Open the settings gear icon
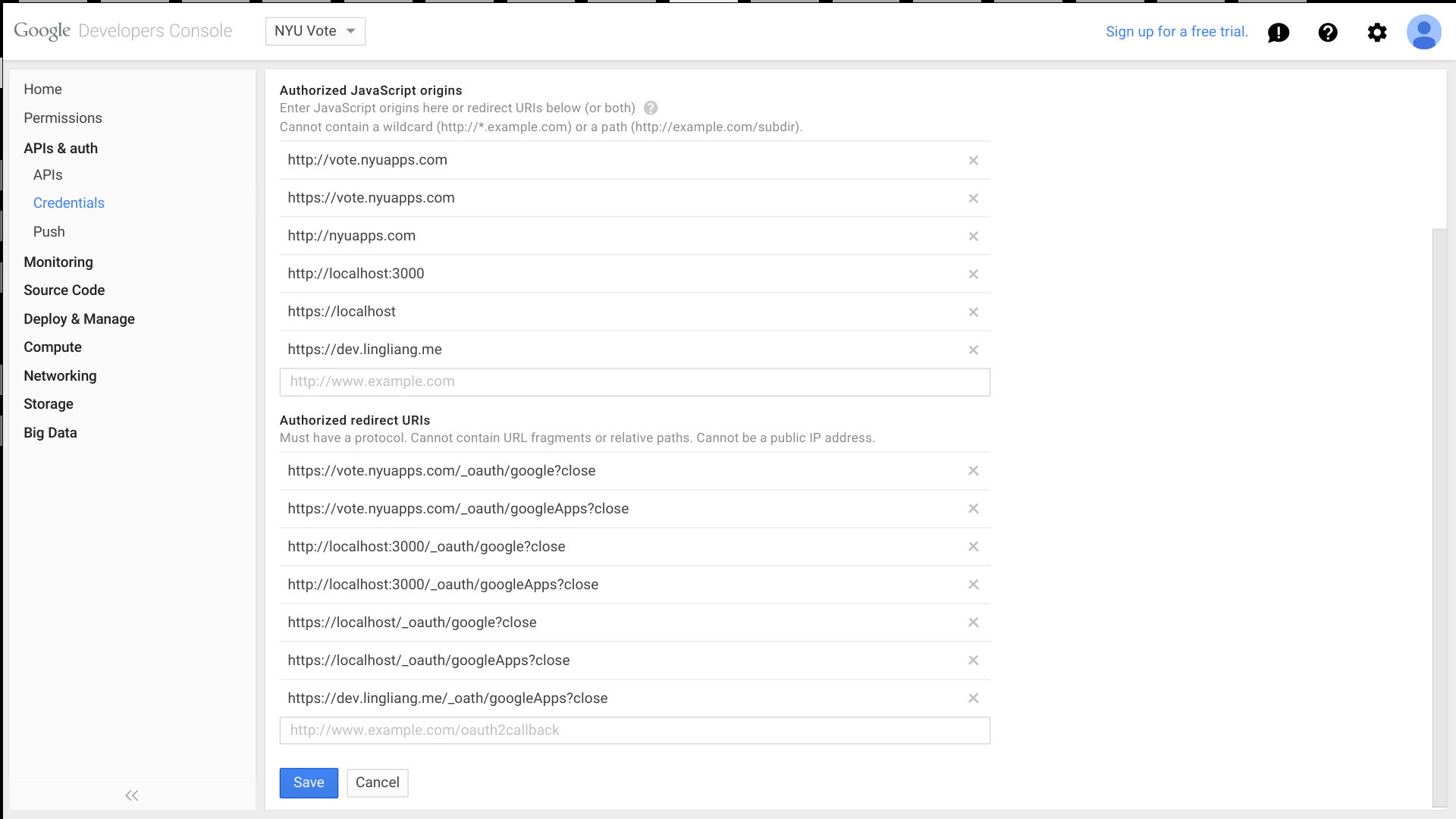 tap(1376, 33)
